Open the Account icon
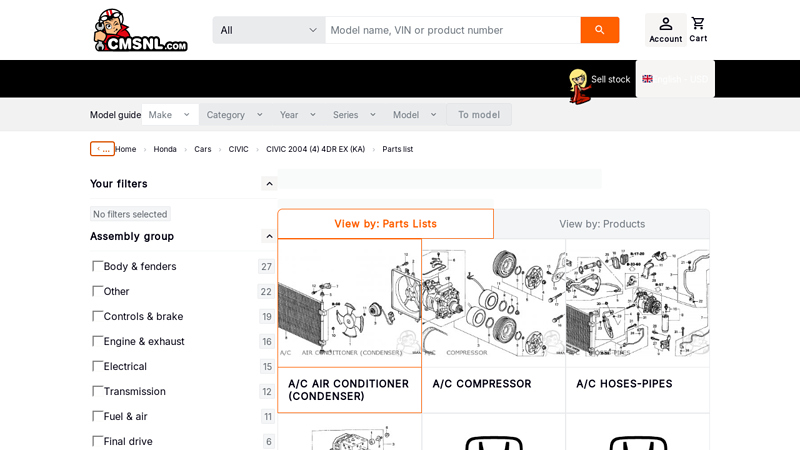The width and height of the screenshot is (800, 450). click(x=665, y=30)
